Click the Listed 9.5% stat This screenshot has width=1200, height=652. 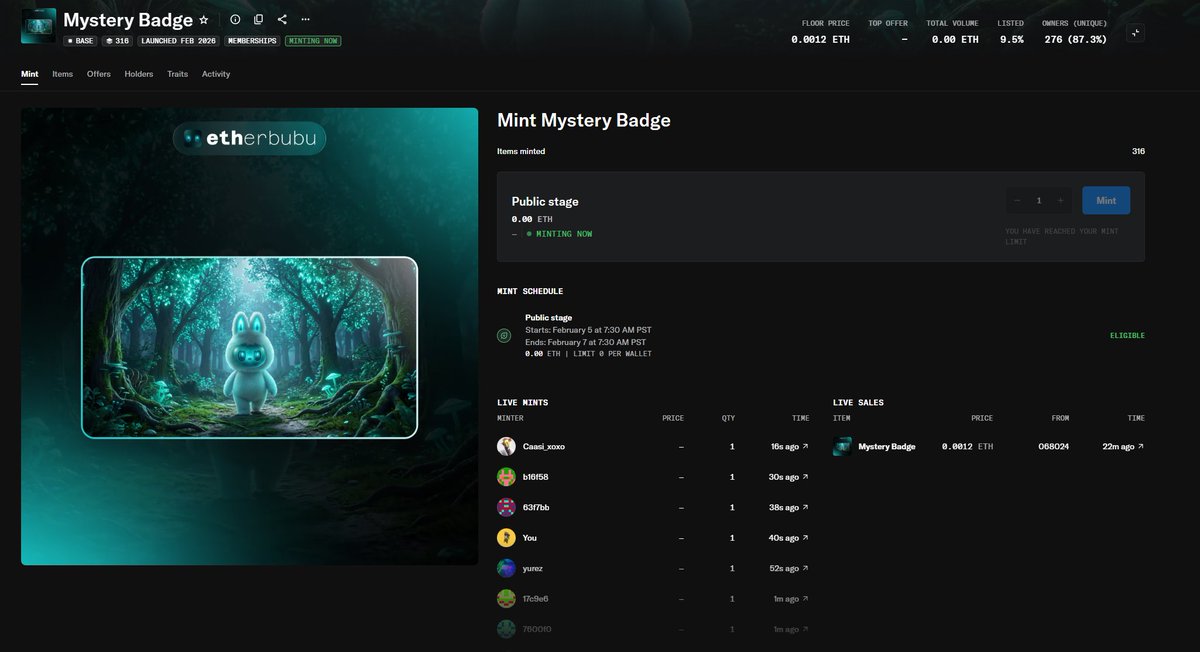coord(1010,32)
